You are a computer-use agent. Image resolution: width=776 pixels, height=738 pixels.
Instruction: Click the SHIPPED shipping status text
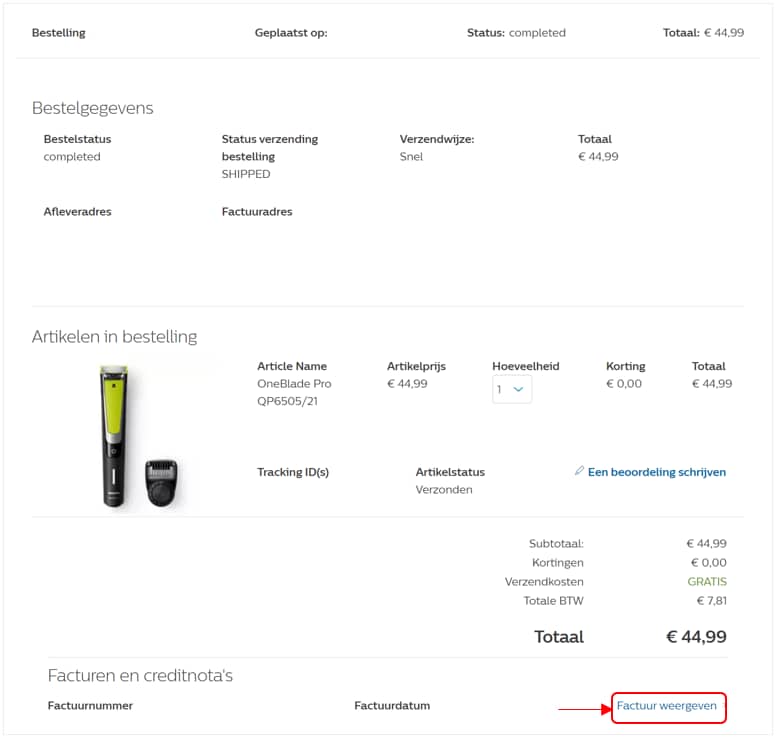click(246, 174)
